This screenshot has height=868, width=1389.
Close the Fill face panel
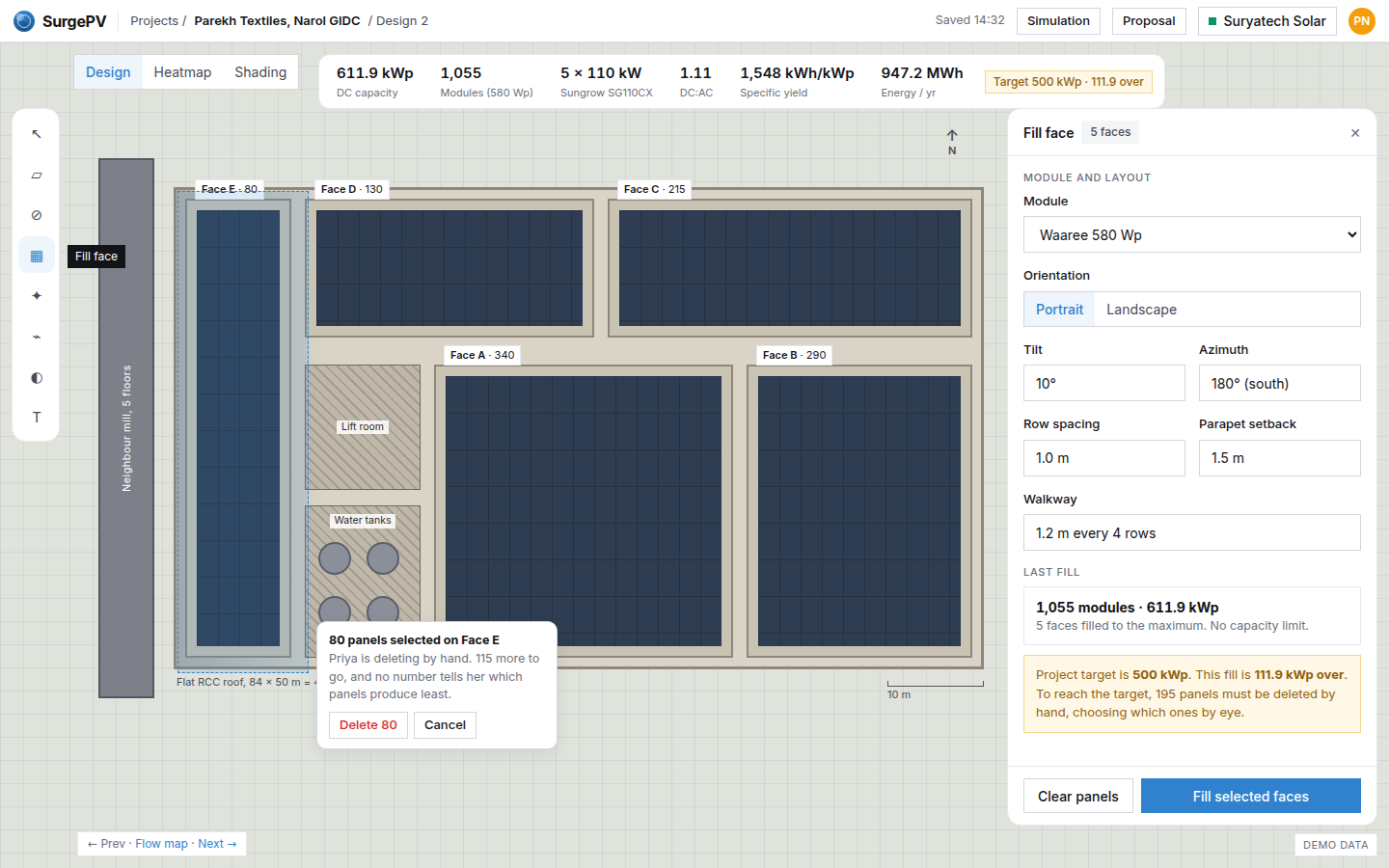coord(1355,133)
